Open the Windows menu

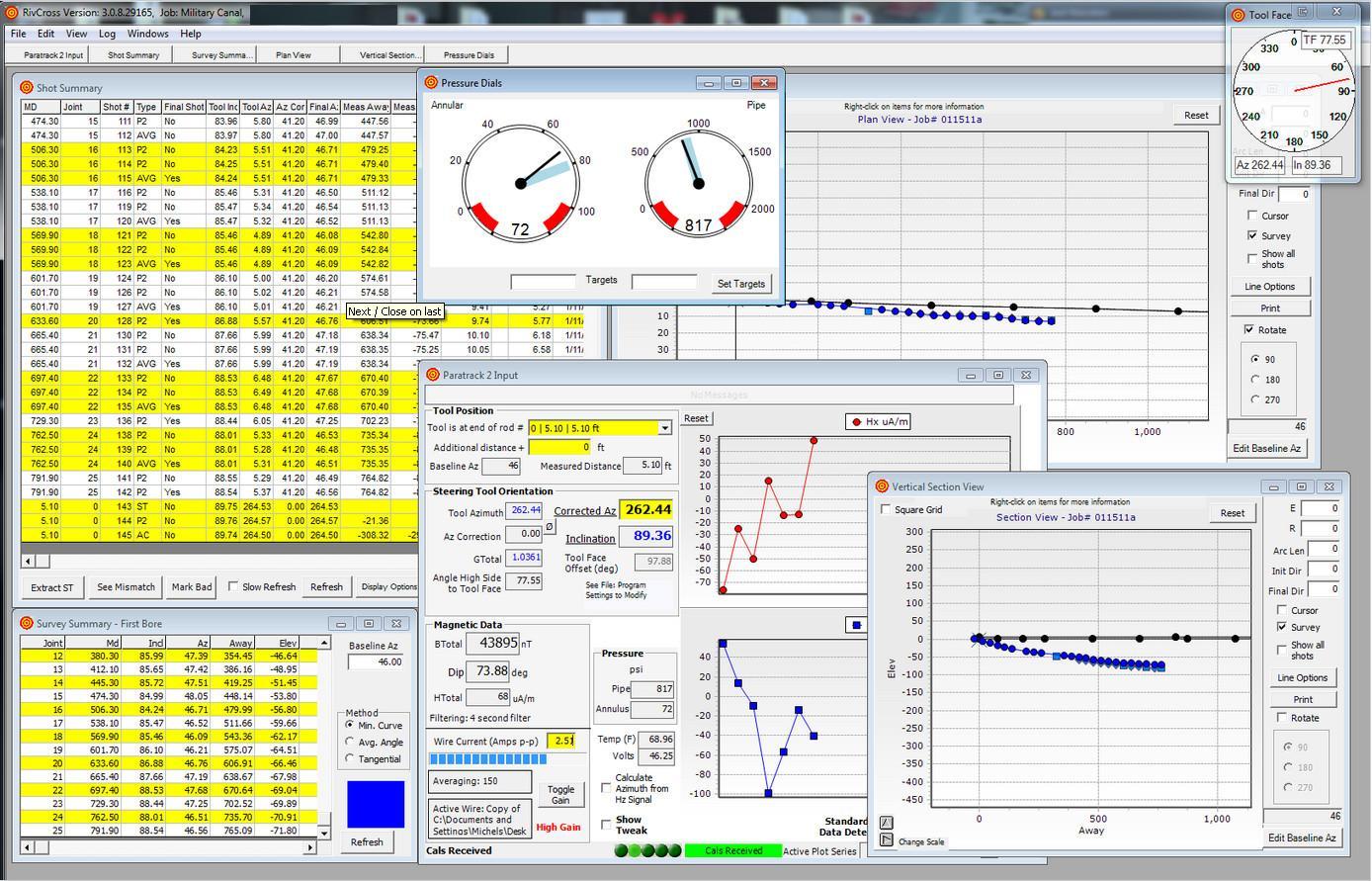[x=147, y=34]
